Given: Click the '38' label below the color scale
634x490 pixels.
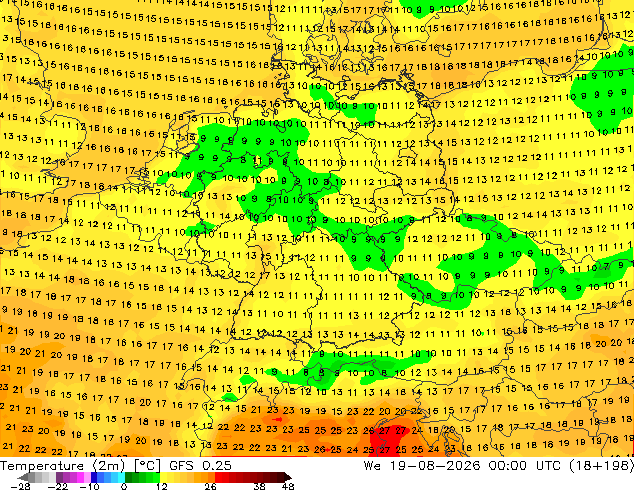Looking at the screenshot, I should click(260, 486).
